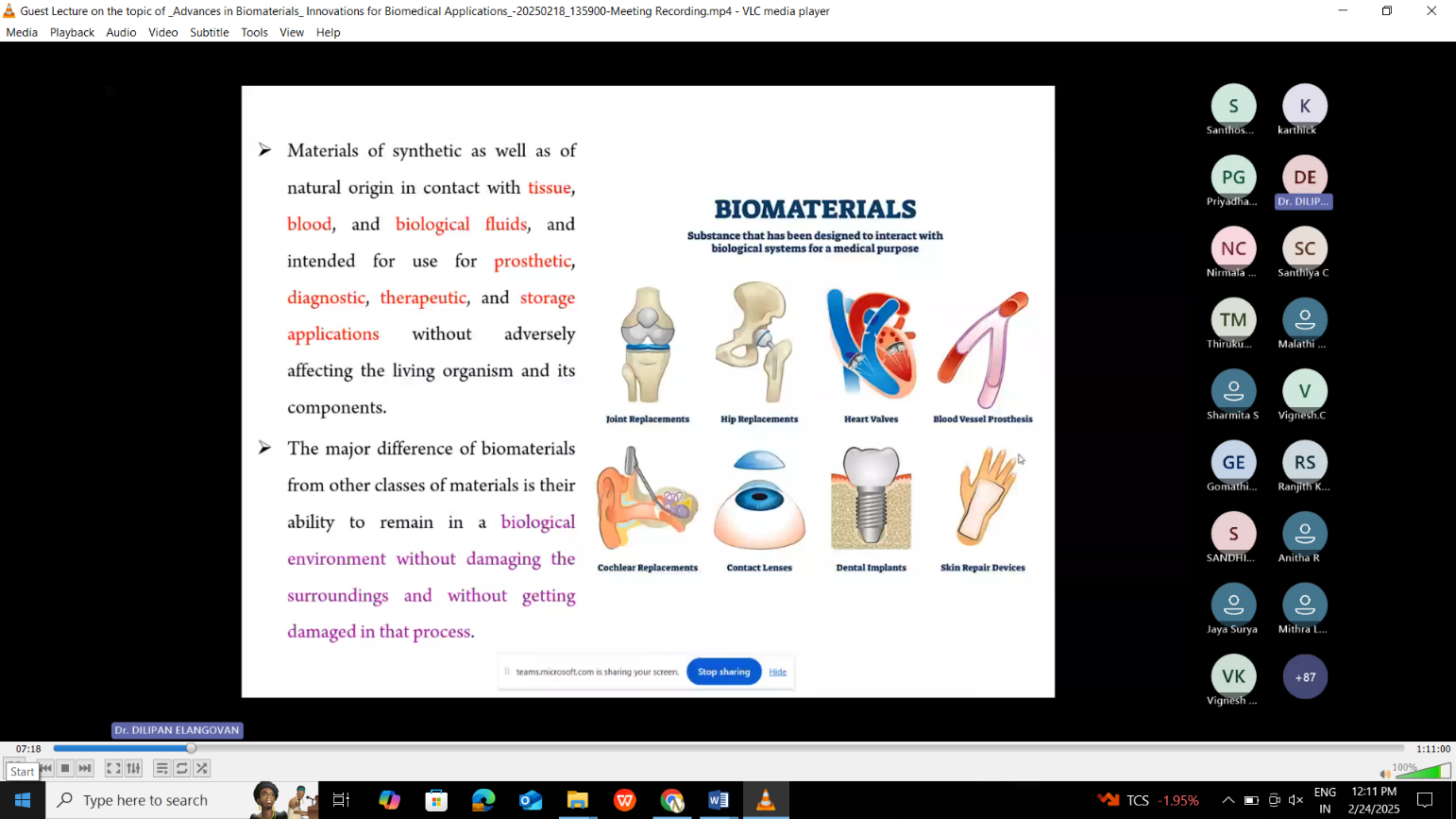Image resolution: width=1456 pixels, height=819 pixels.
Task: Stop video playback
Action: tap(65, 769)
